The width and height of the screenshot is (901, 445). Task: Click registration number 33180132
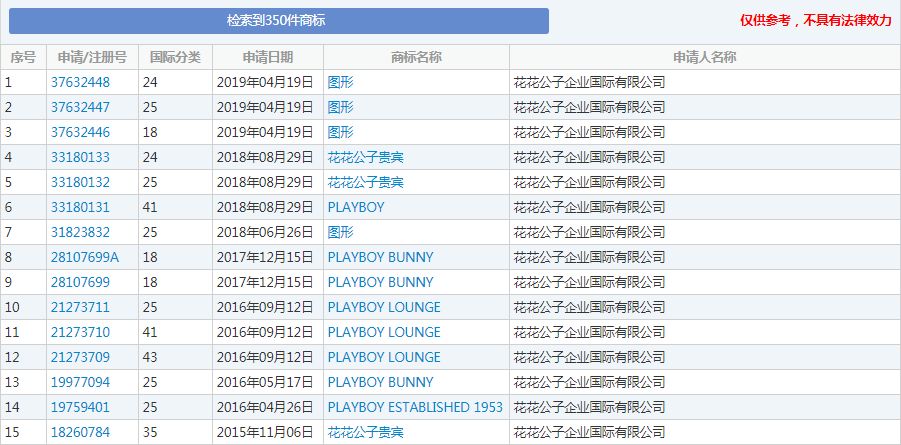[80, 182]
